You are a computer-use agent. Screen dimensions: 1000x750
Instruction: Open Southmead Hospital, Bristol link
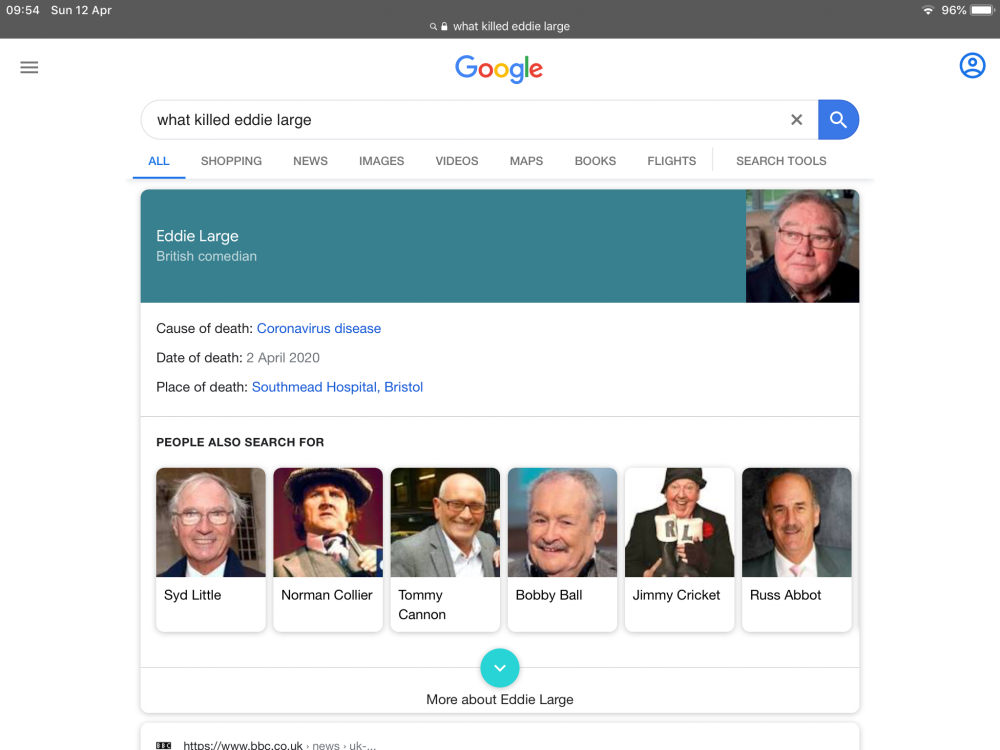coord(337,387)
